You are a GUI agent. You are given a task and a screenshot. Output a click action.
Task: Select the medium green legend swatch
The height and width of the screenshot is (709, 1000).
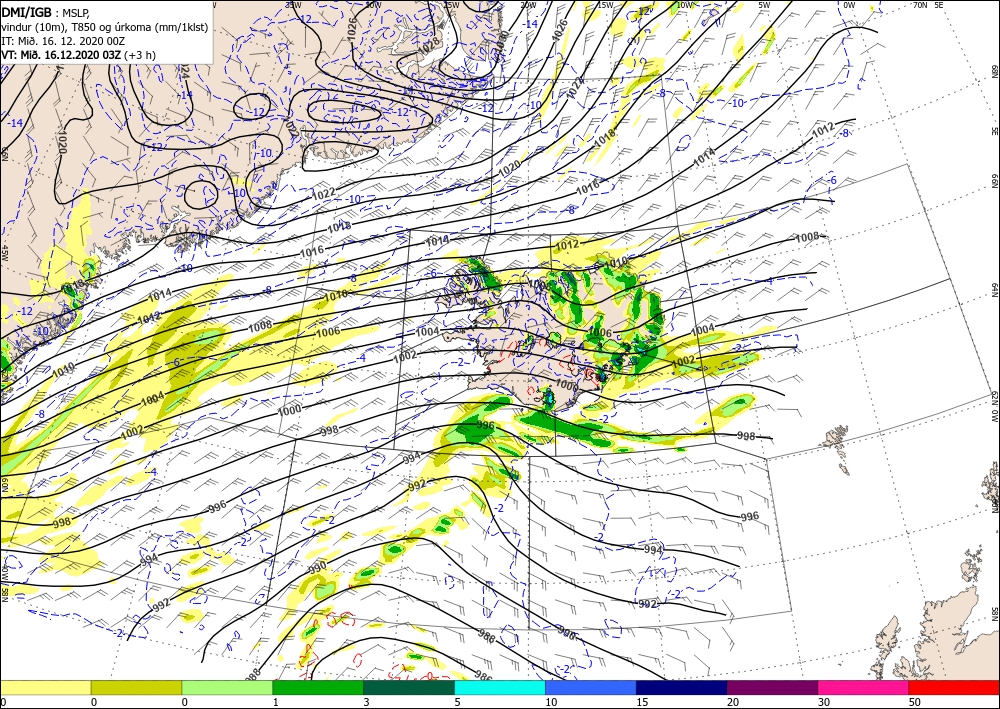pyautogui.click(x=318, y=687)
